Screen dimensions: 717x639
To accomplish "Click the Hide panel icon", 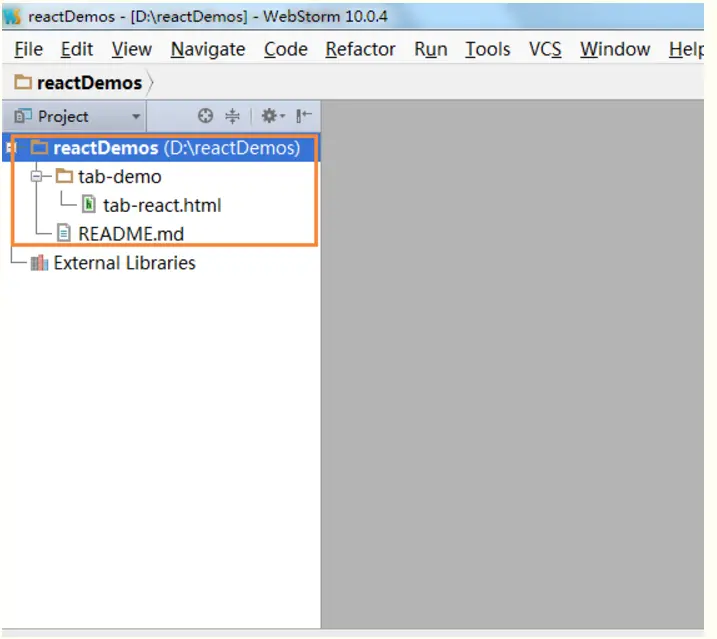I will [304, 116].
